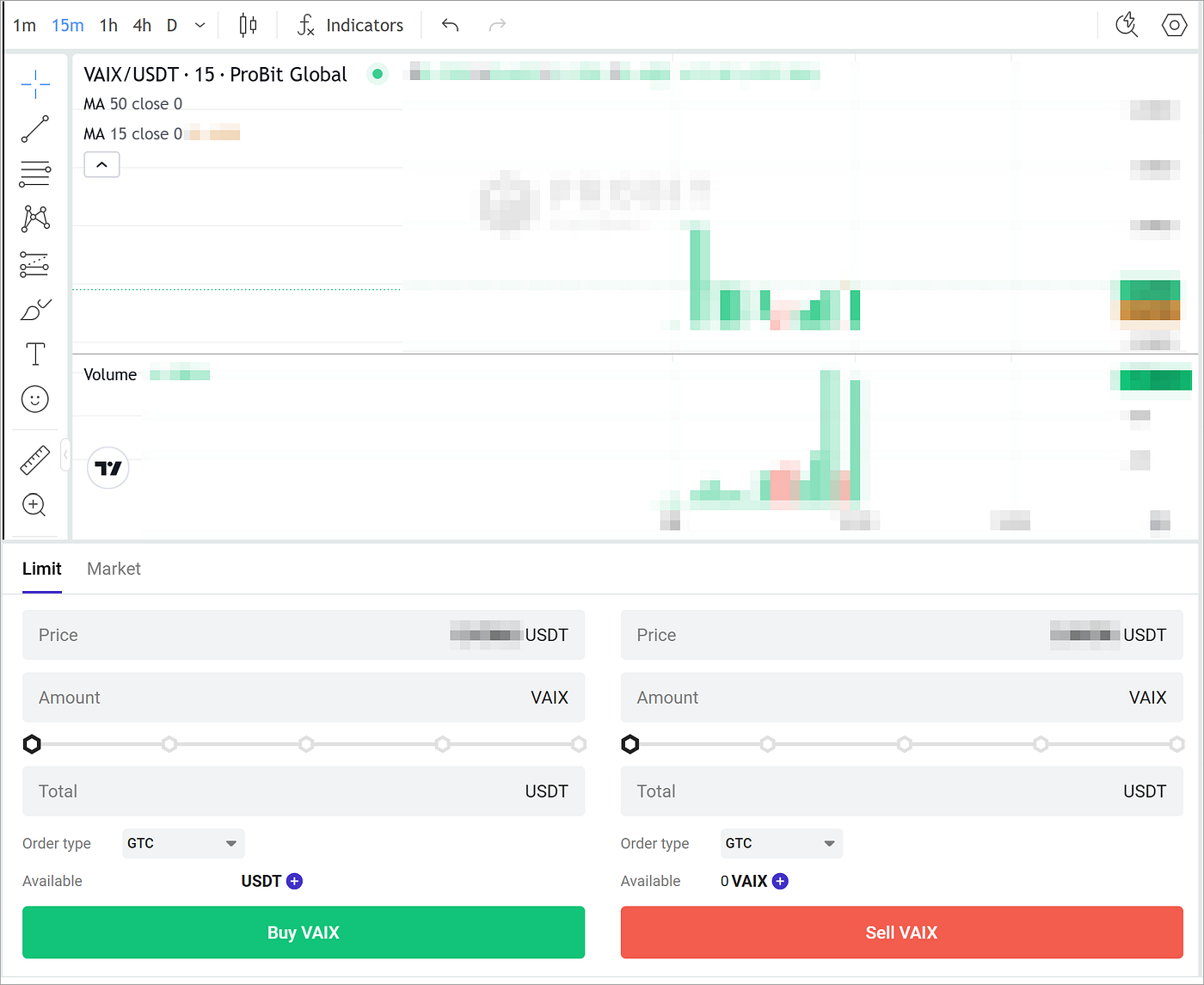Click the VAIX/USDT chart title
The image size is (1204, 985).
(215, 74)
